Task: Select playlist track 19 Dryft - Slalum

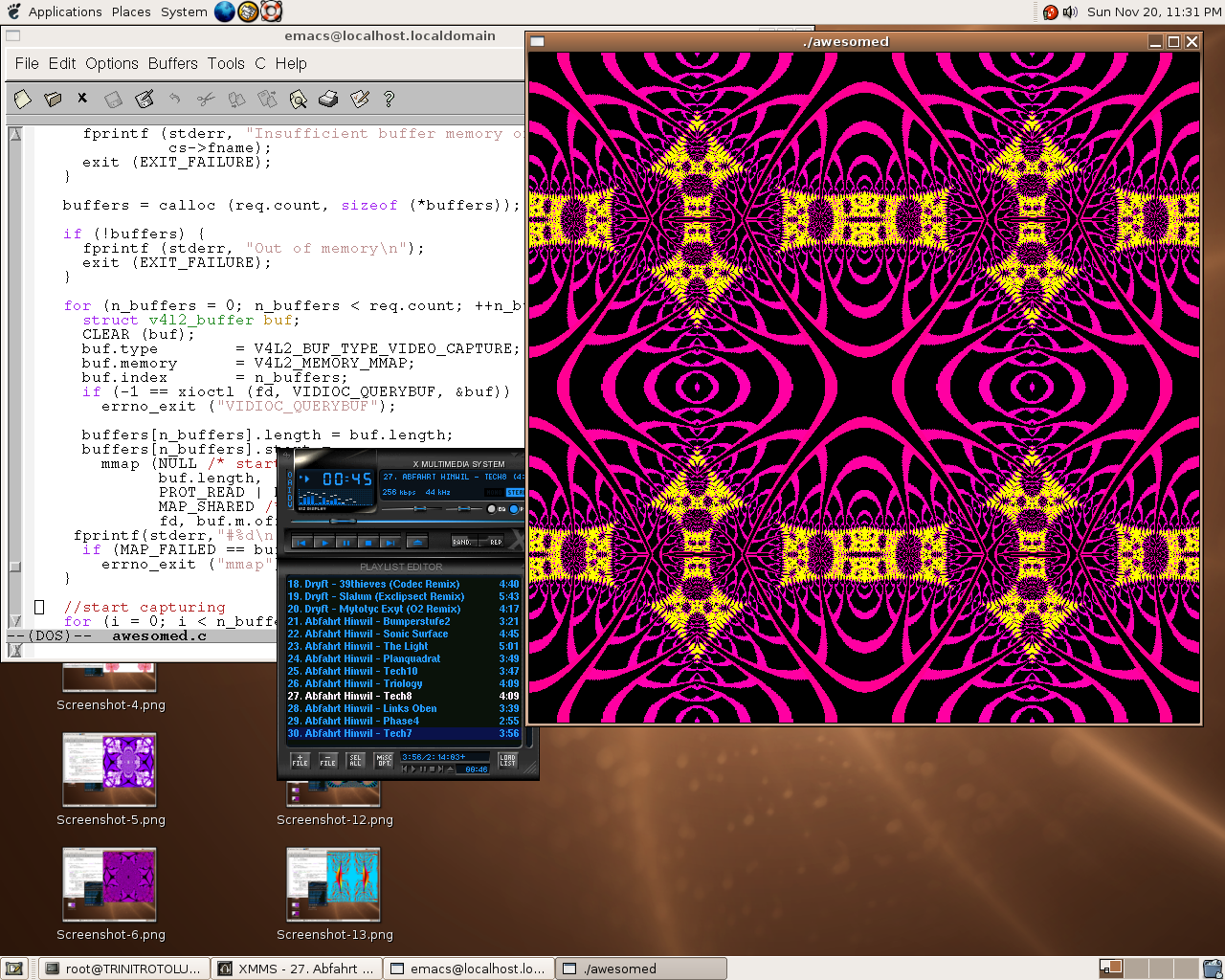Action: tap(403, 596)
